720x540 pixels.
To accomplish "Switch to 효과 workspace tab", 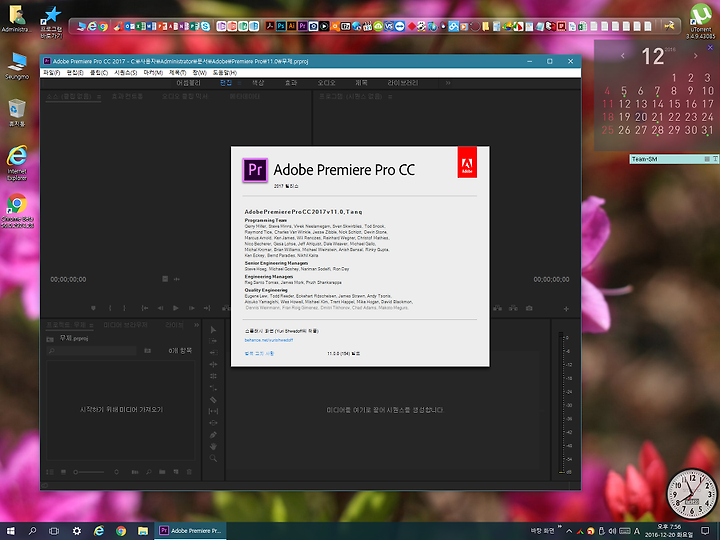I will (x=291, y=83).
